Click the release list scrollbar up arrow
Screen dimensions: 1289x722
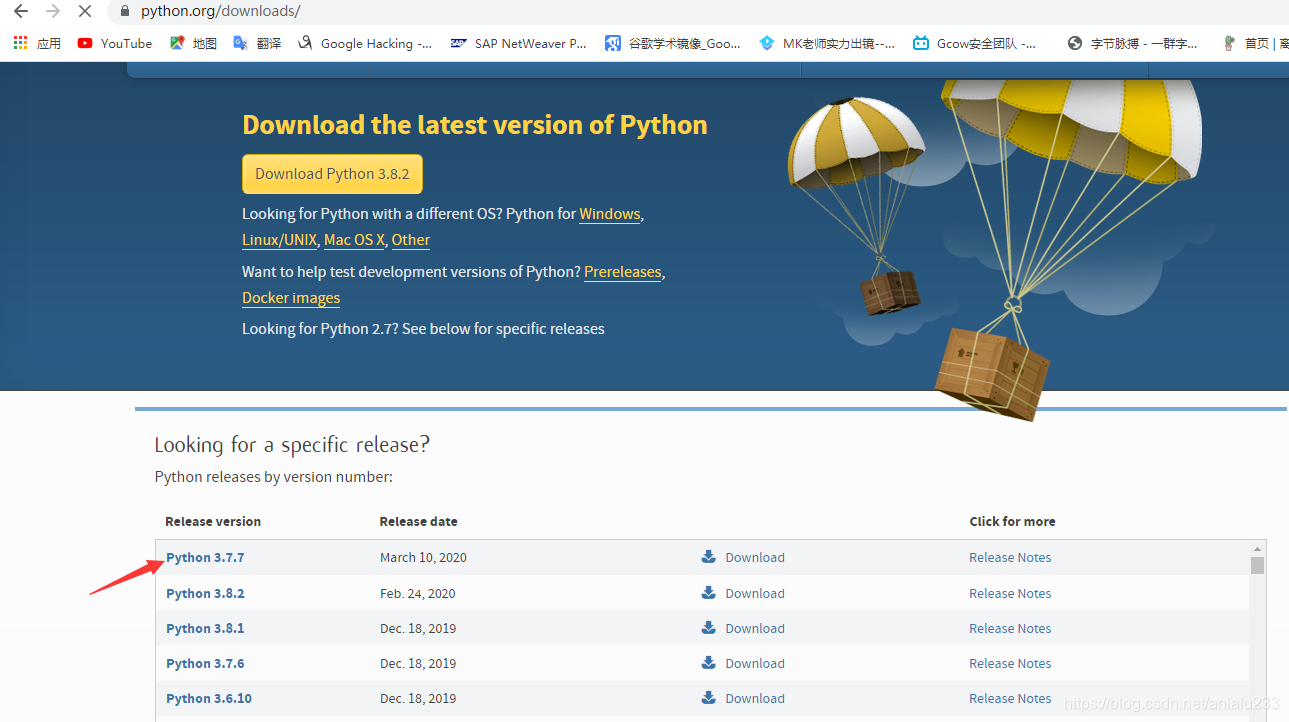(x=1257, y=549)
